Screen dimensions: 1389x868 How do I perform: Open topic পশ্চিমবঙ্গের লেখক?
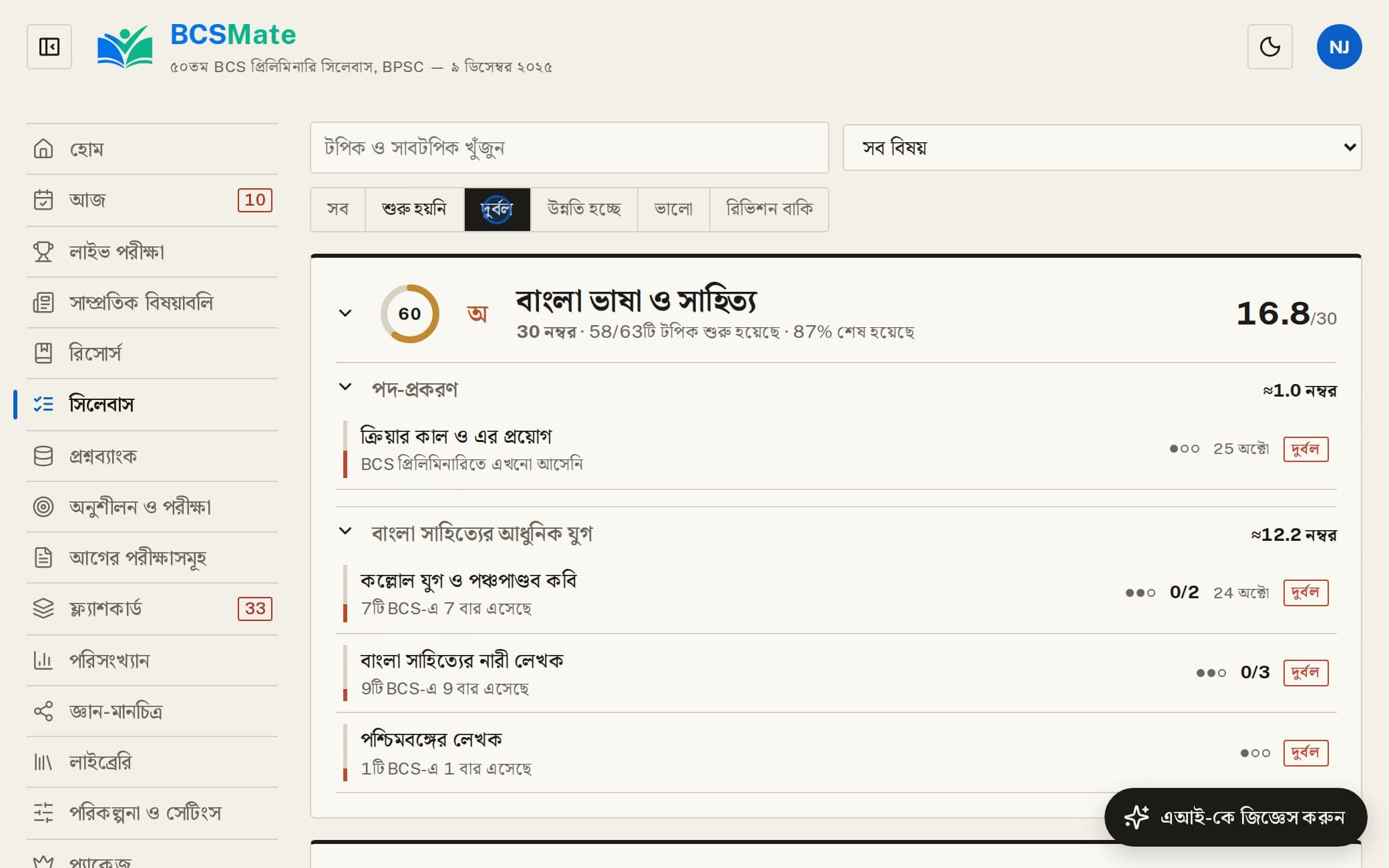click(835, 753)
